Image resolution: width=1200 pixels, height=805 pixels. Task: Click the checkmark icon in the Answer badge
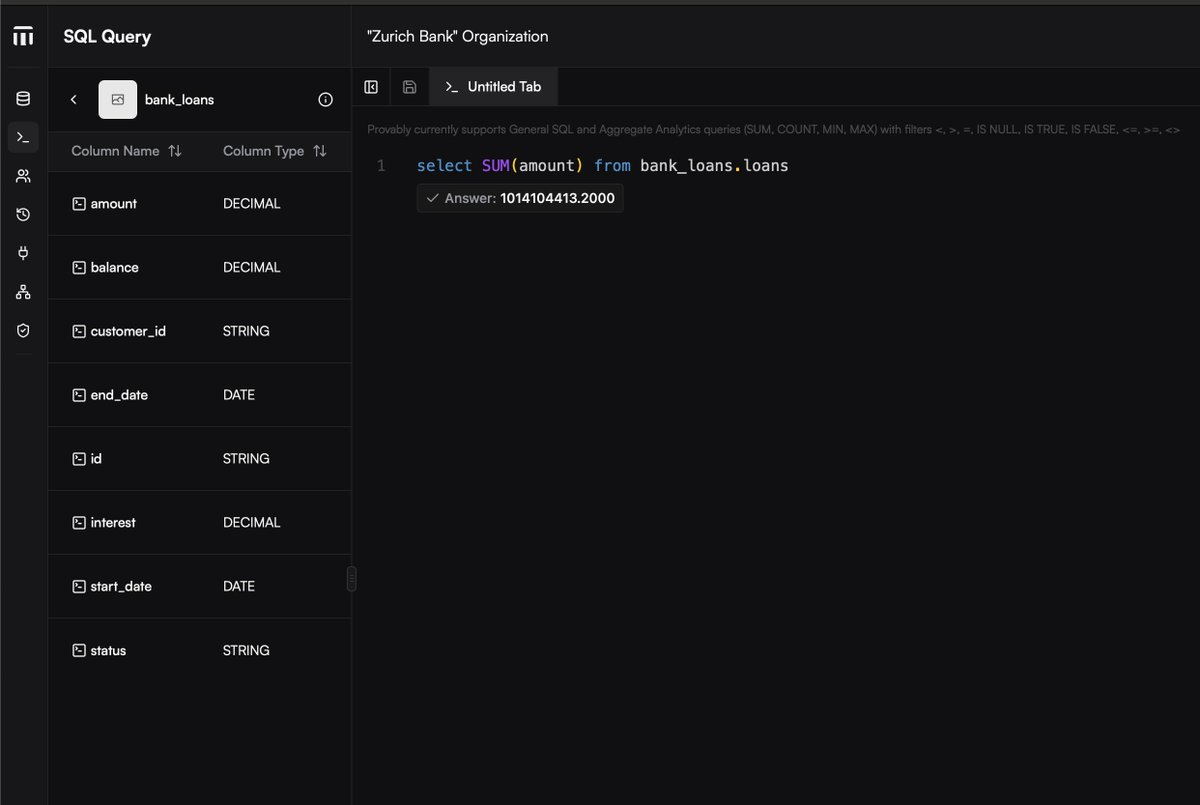point(432,198)
